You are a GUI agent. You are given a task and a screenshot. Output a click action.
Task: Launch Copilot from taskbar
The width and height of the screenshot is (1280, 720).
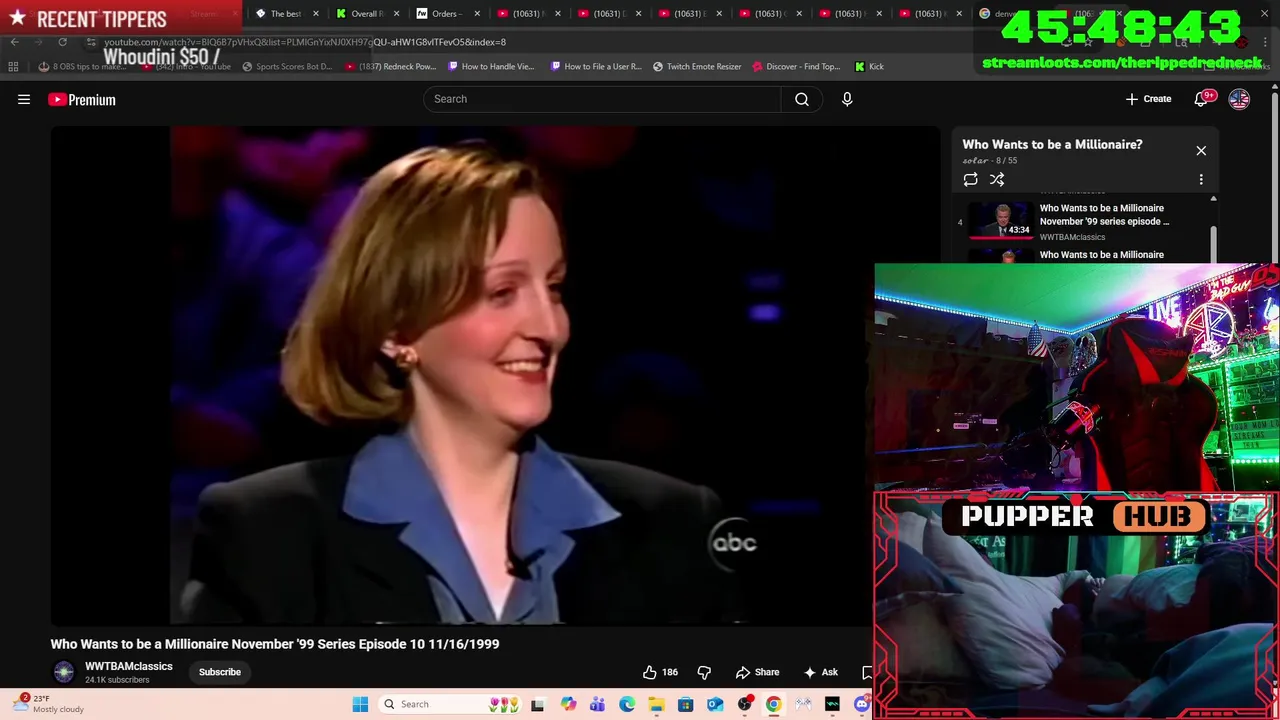[x=568, y=704]
